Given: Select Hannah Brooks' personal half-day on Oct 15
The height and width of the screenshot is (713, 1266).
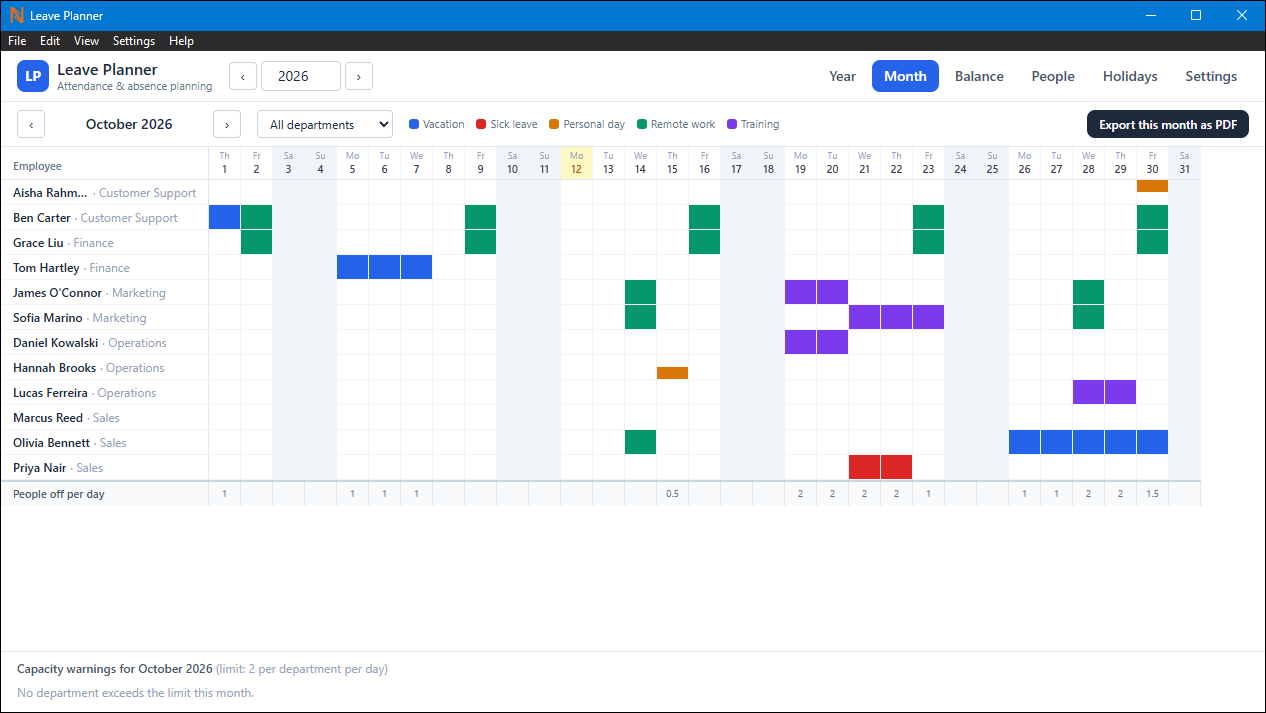Looking at the screenshot, I should [673, 373].
